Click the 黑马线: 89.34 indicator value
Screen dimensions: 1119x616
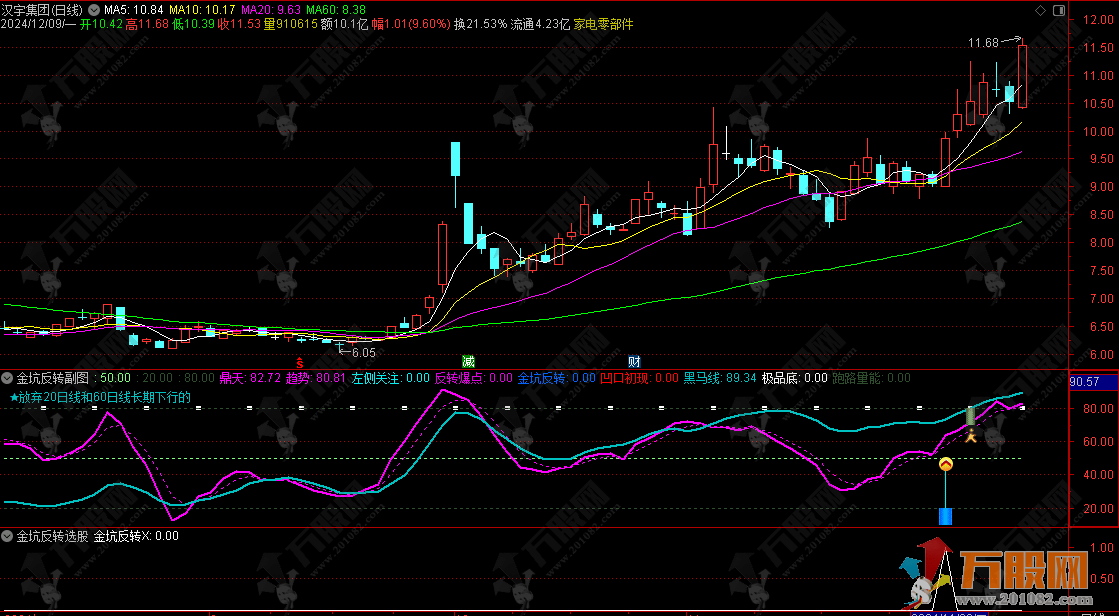pyautogui.click(x=720, y=378)
